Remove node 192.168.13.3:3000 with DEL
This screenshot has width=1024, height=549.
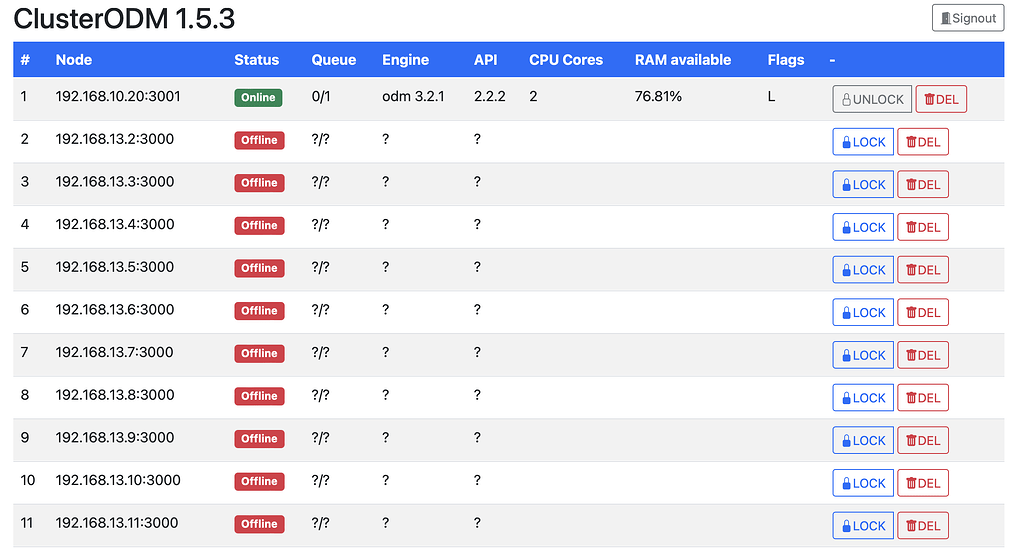click(923, 185)
